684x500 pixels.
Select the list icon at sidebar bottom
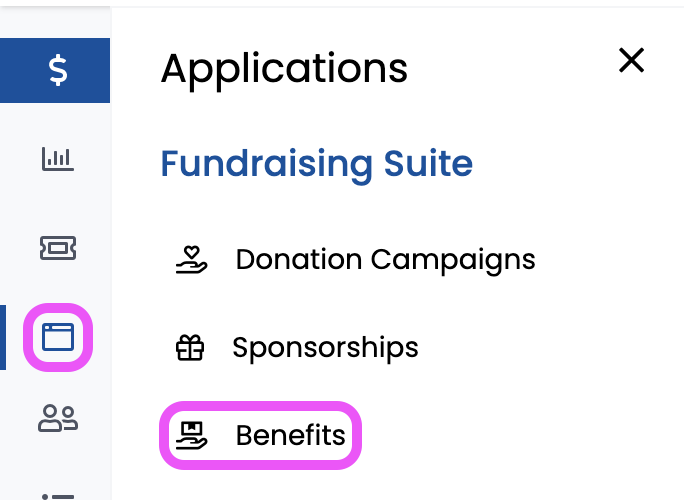58,497
